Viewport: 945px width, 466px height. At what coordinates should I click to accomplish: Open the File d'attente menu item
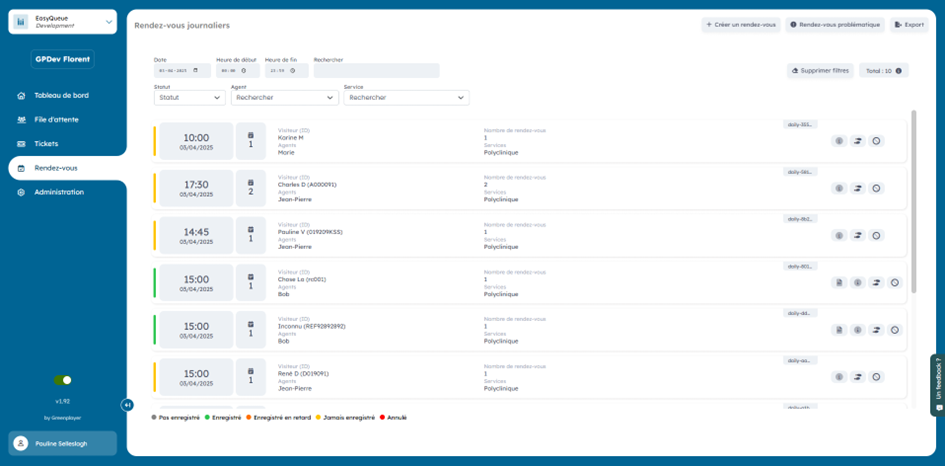coord(55,120)
